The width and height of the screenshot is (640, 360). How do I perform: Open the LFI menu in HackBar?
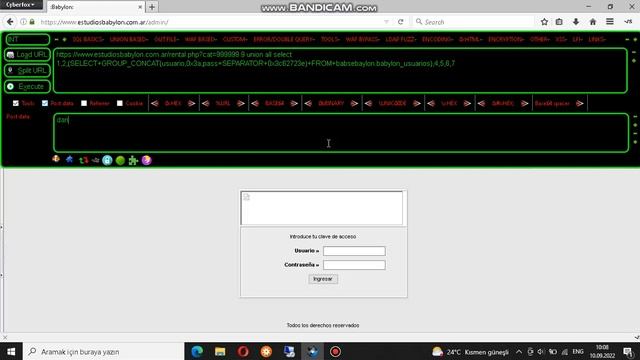click(x=577, y=40)
